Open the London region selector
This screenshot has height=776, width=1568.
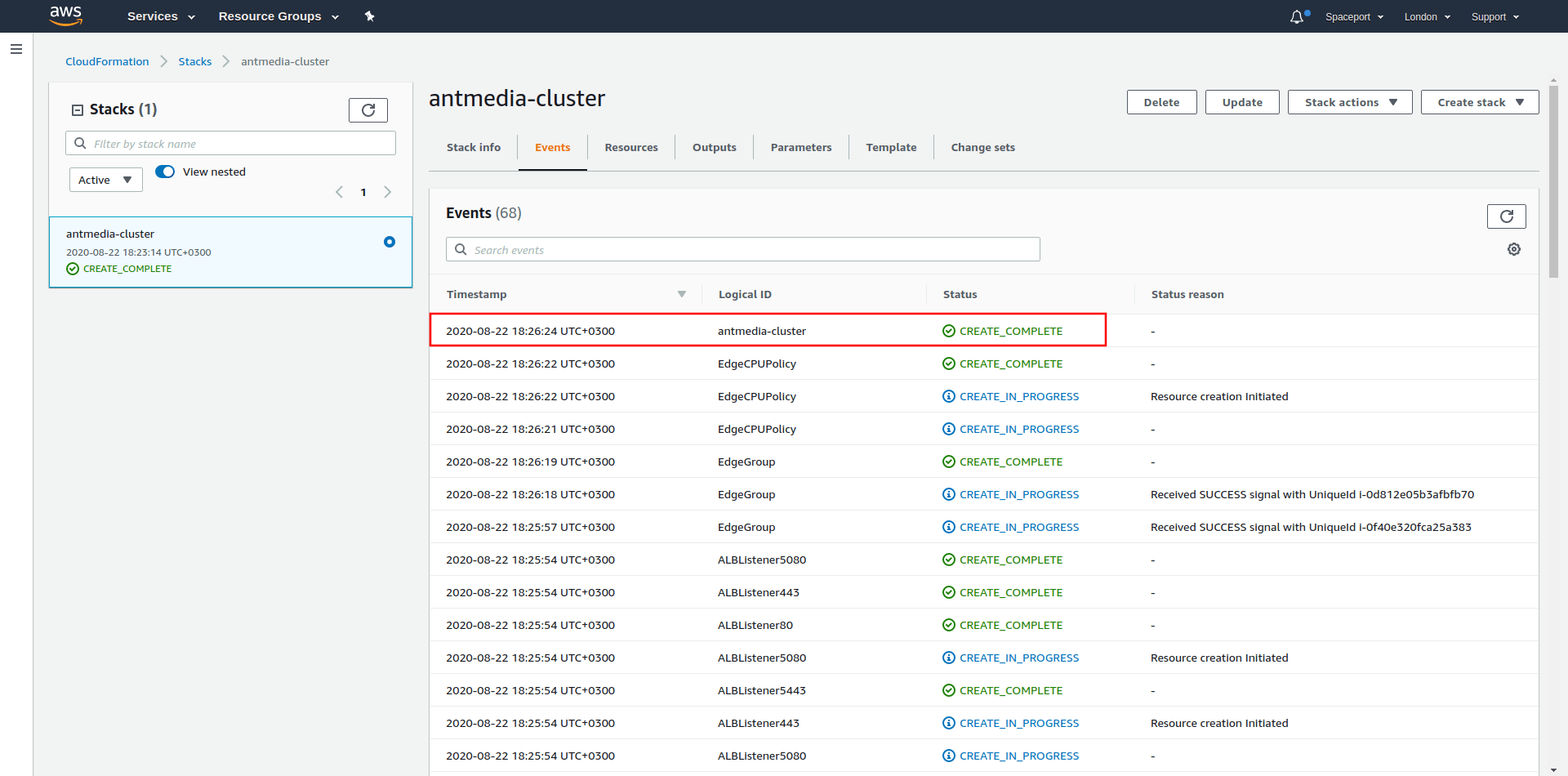pos(1427,16)
